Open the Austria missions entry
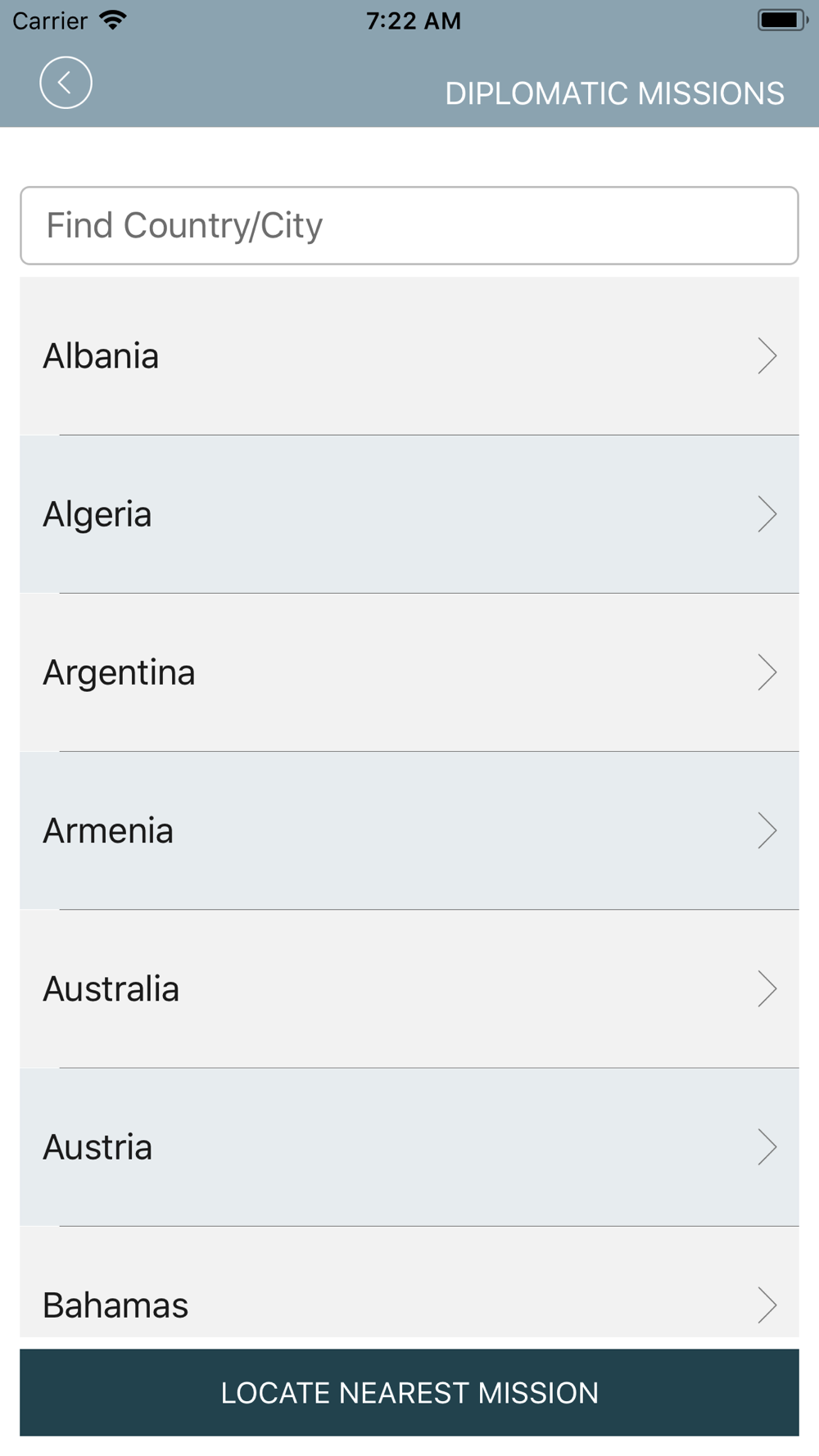819x1456 pixels. pyautogui.click(x=409, y=1146)
